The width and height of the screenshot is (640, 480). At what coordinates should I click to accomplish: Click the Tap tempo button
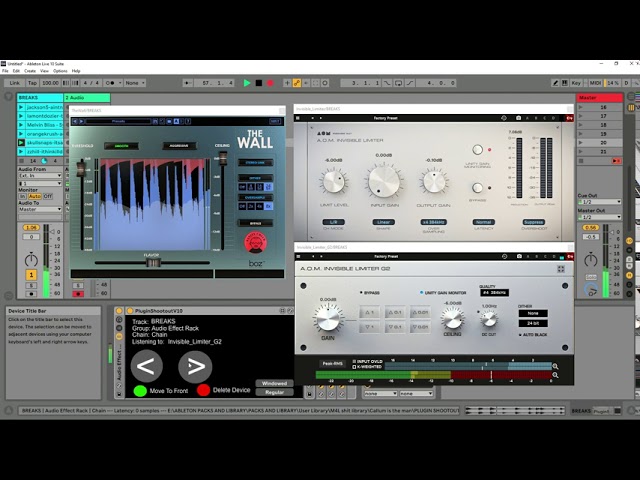(x=32, y=83)
